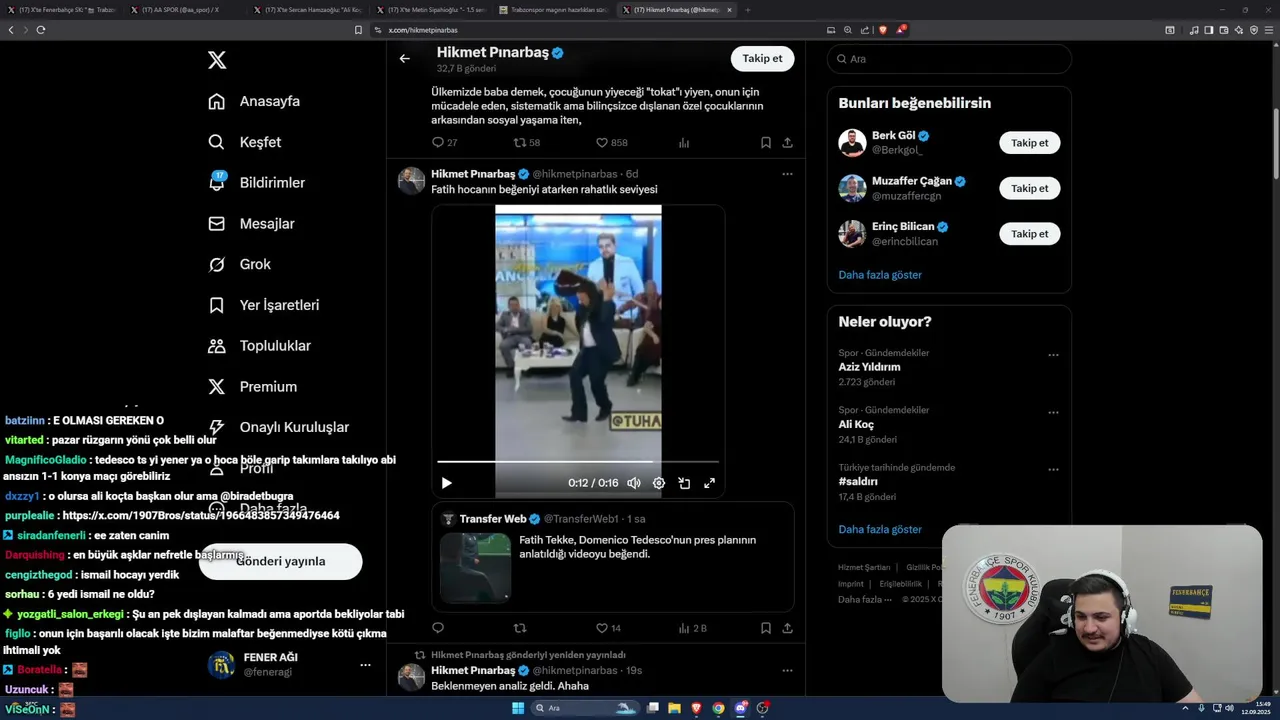This screenshot has height=720, width=1280.
Task: Repost the Transfer Web quote post
Action: click(x=519, y=628)
